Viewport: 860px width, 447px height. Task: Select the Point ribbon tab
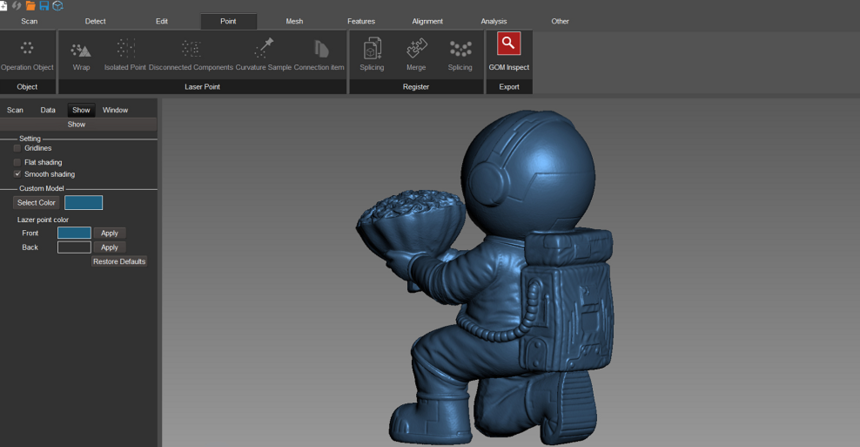point(228,21)
